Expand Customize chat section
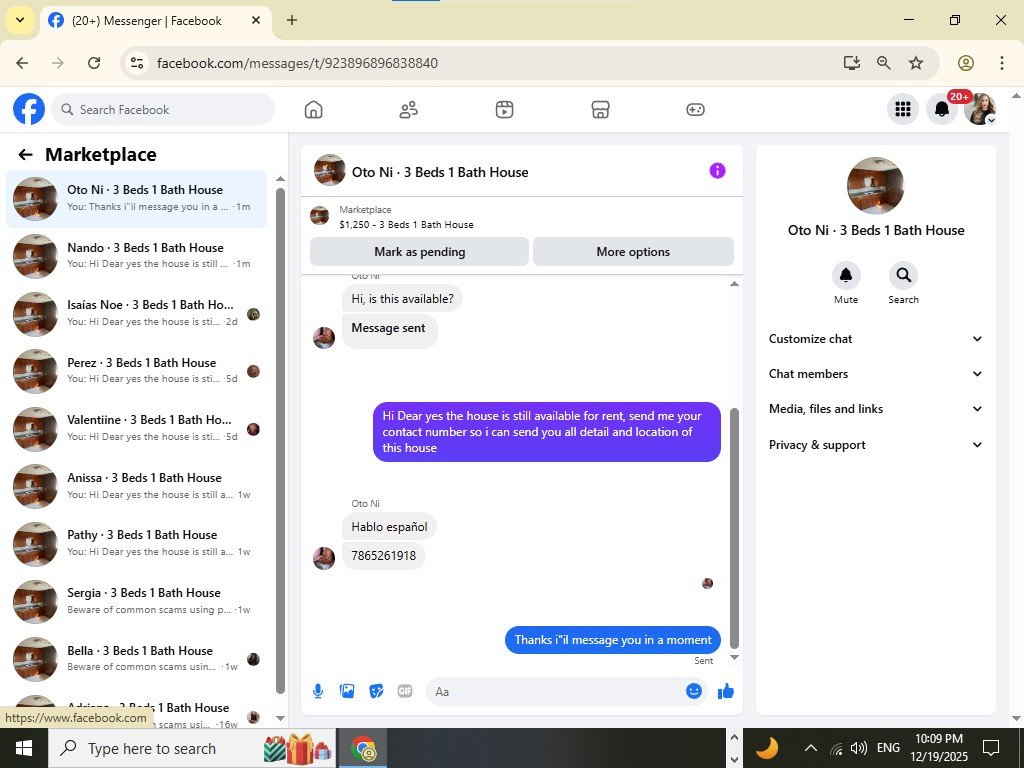The width and height of the screenshot is (1024, 768). (875, 339)
